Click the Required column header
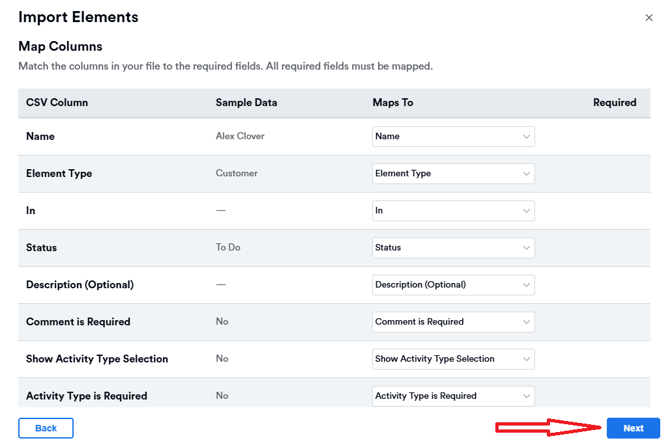 (614, 103)
